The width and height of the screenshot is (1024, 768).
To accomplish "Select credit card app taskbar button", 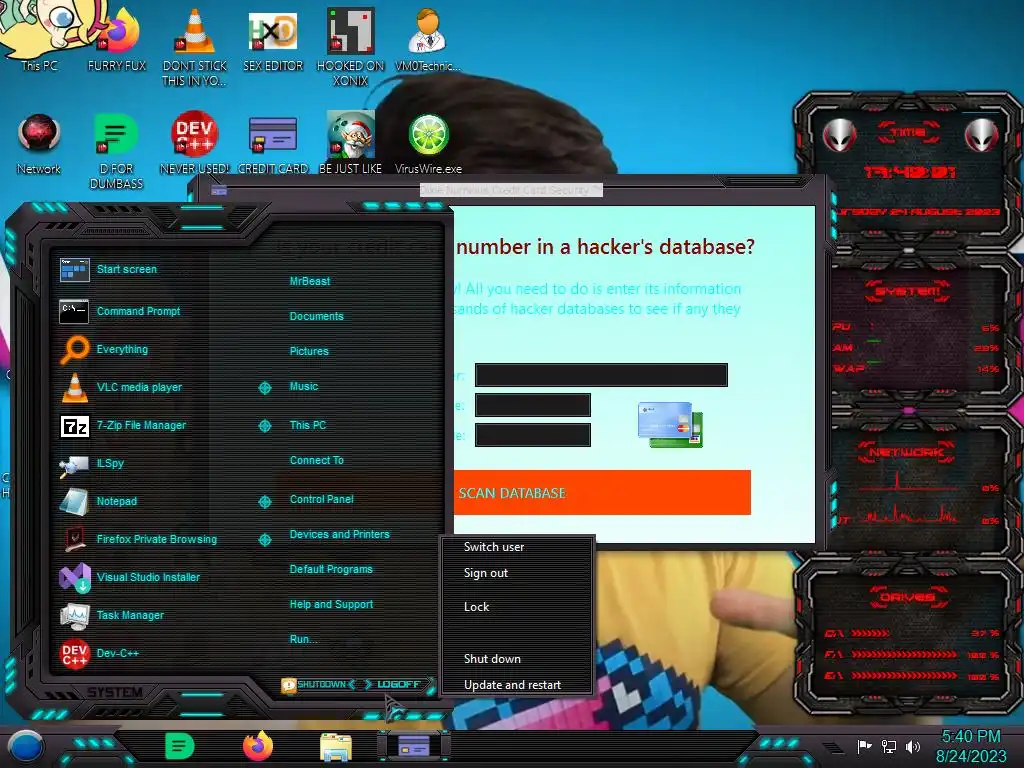I will 413,746.
